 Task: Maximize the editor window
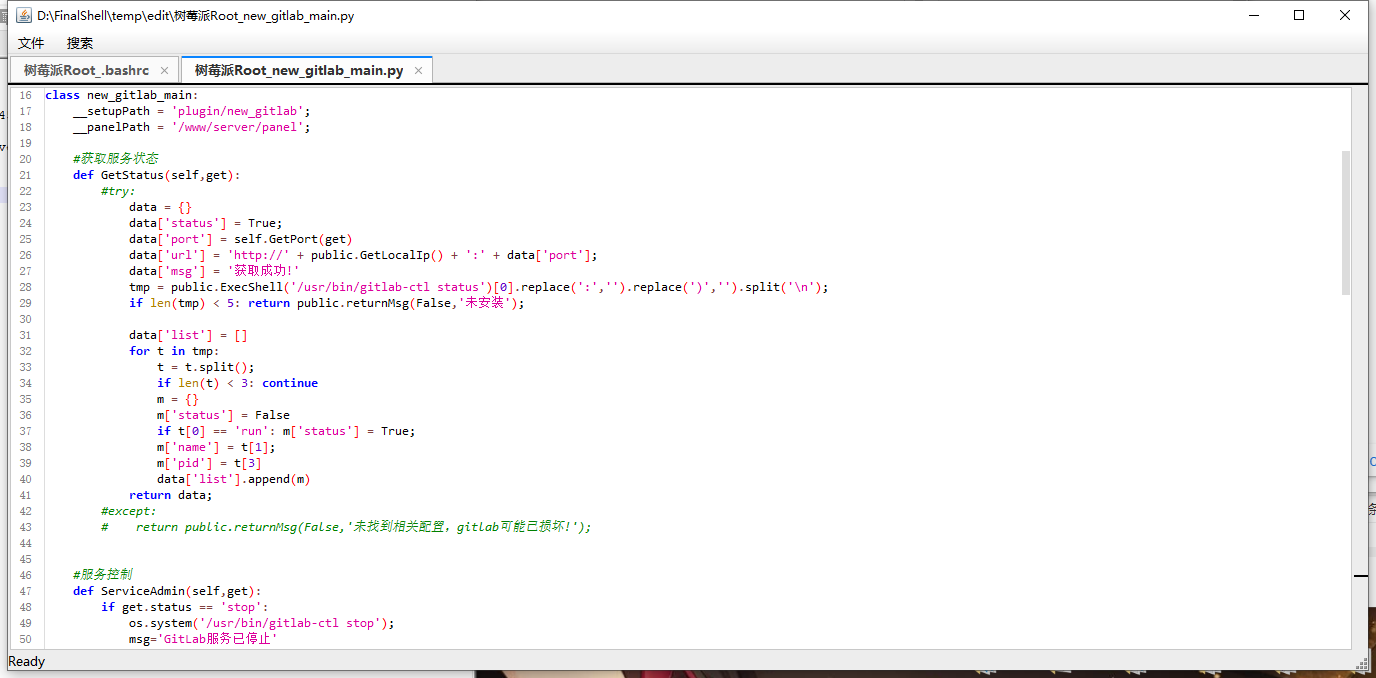coord(1299,15)
